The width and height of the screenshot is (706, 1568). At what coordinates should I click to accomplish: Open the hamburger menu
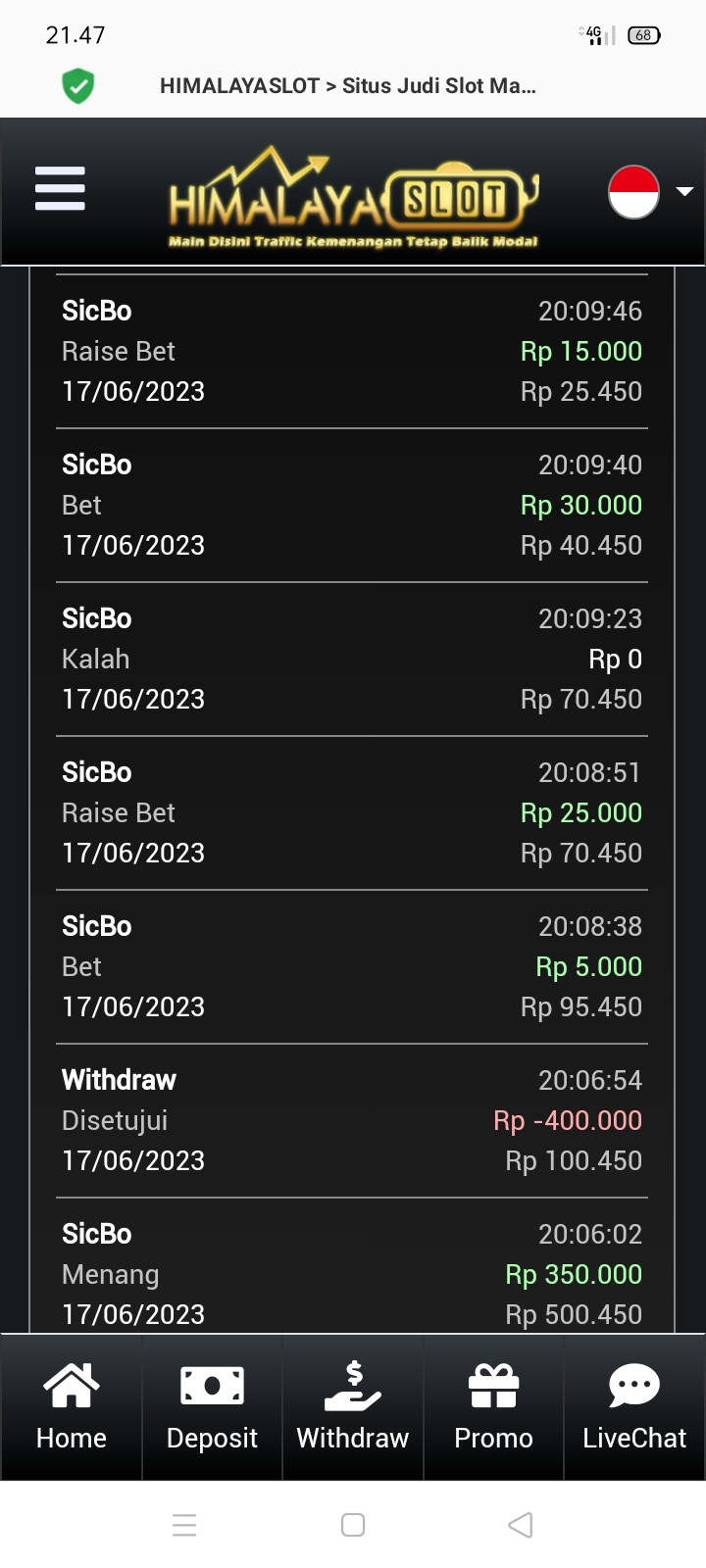pos(60,188)
